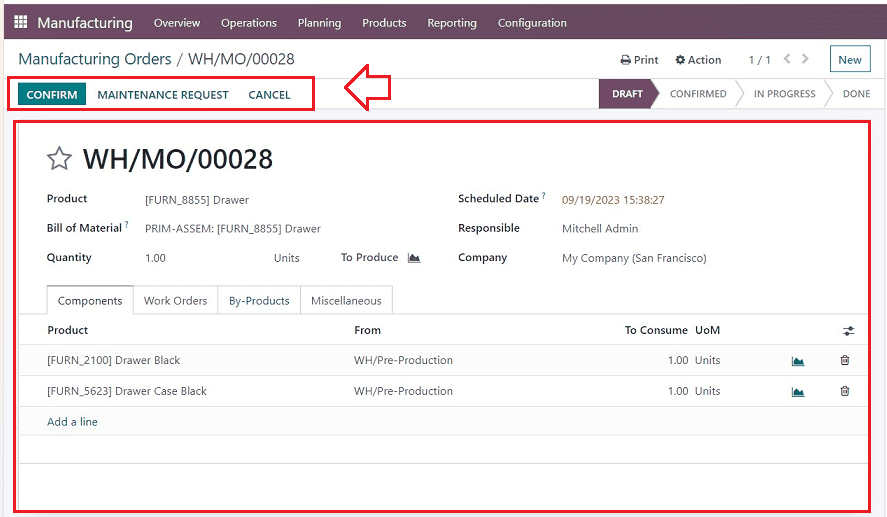Click the In Progress status stage
887x517 pixels.
pos(785,94)
